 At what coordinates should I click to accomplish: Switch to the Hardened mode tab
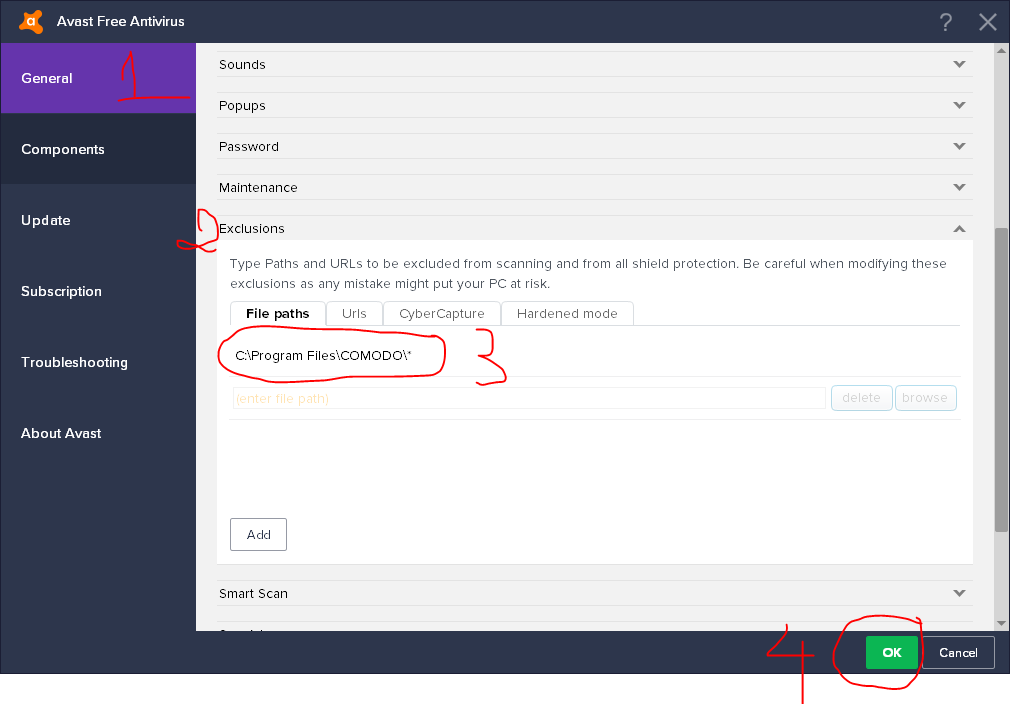tap(567, 314)
